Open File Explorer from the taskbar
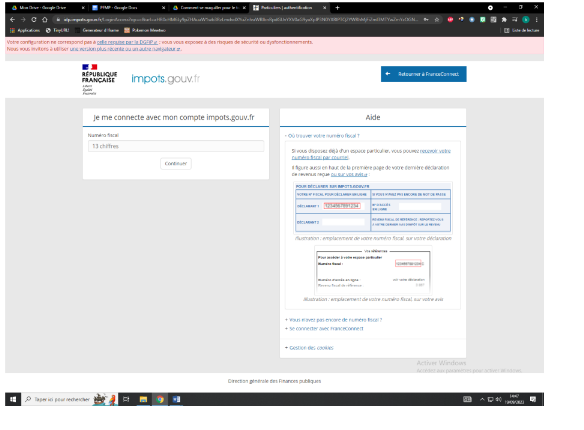The height and width of the screenshot is (430, 584). tap(143, 399)
